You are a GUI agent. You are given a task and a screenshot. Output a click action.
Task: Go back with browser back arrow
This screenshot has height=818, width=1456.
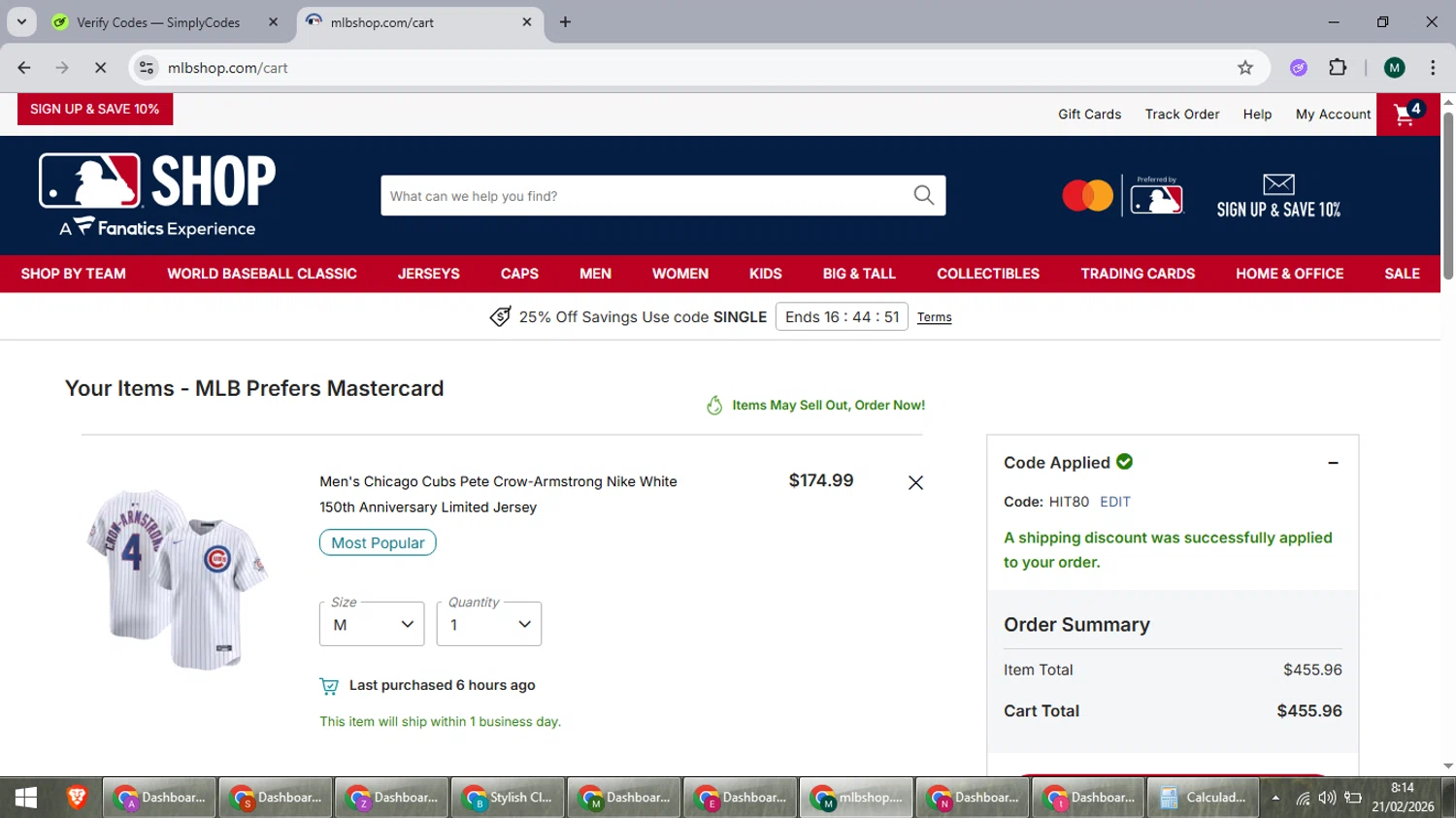24,67
